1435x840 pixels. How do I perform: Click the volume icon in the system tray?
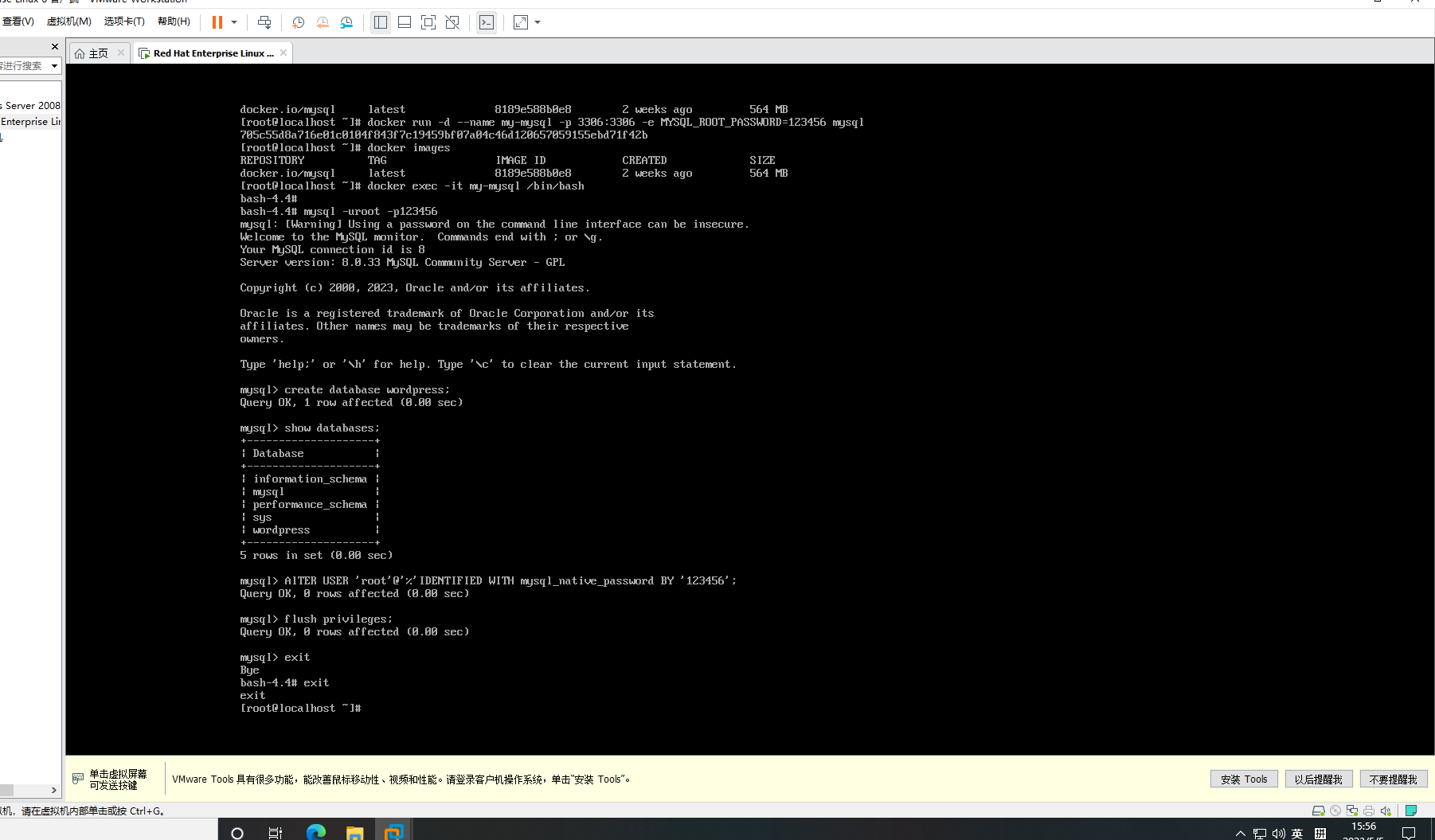pyautogui.click(x=1278, y=834)
